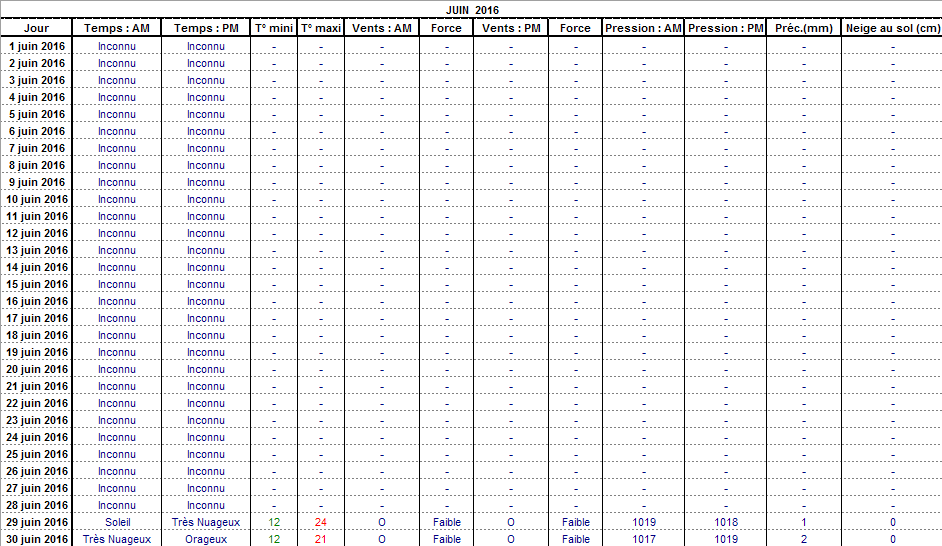
Task: Click the Vents : AM header cell
Action: tap(381, 28)
